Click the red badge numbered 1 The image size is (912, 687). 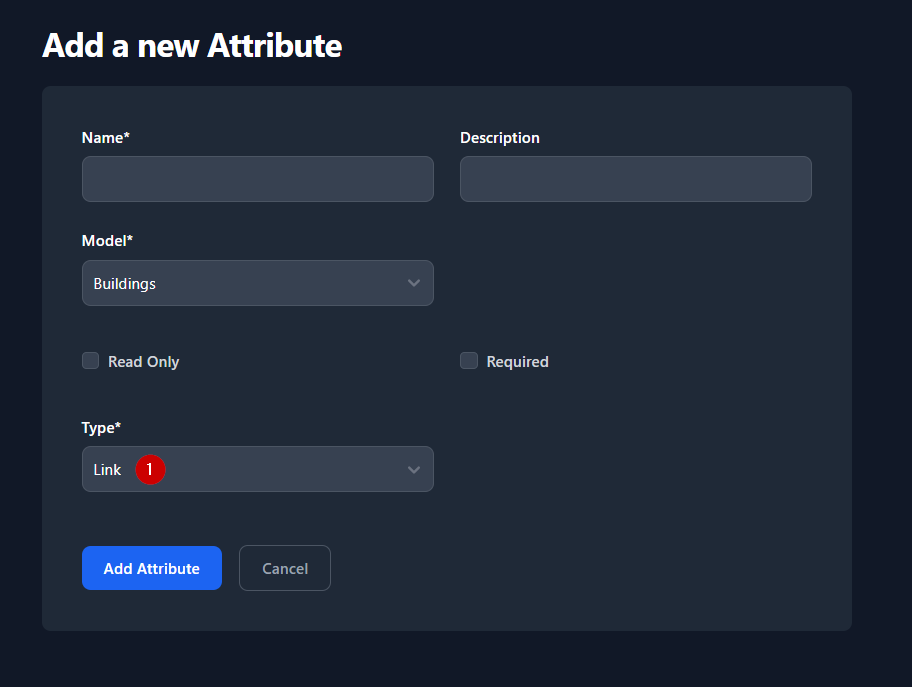150,469
